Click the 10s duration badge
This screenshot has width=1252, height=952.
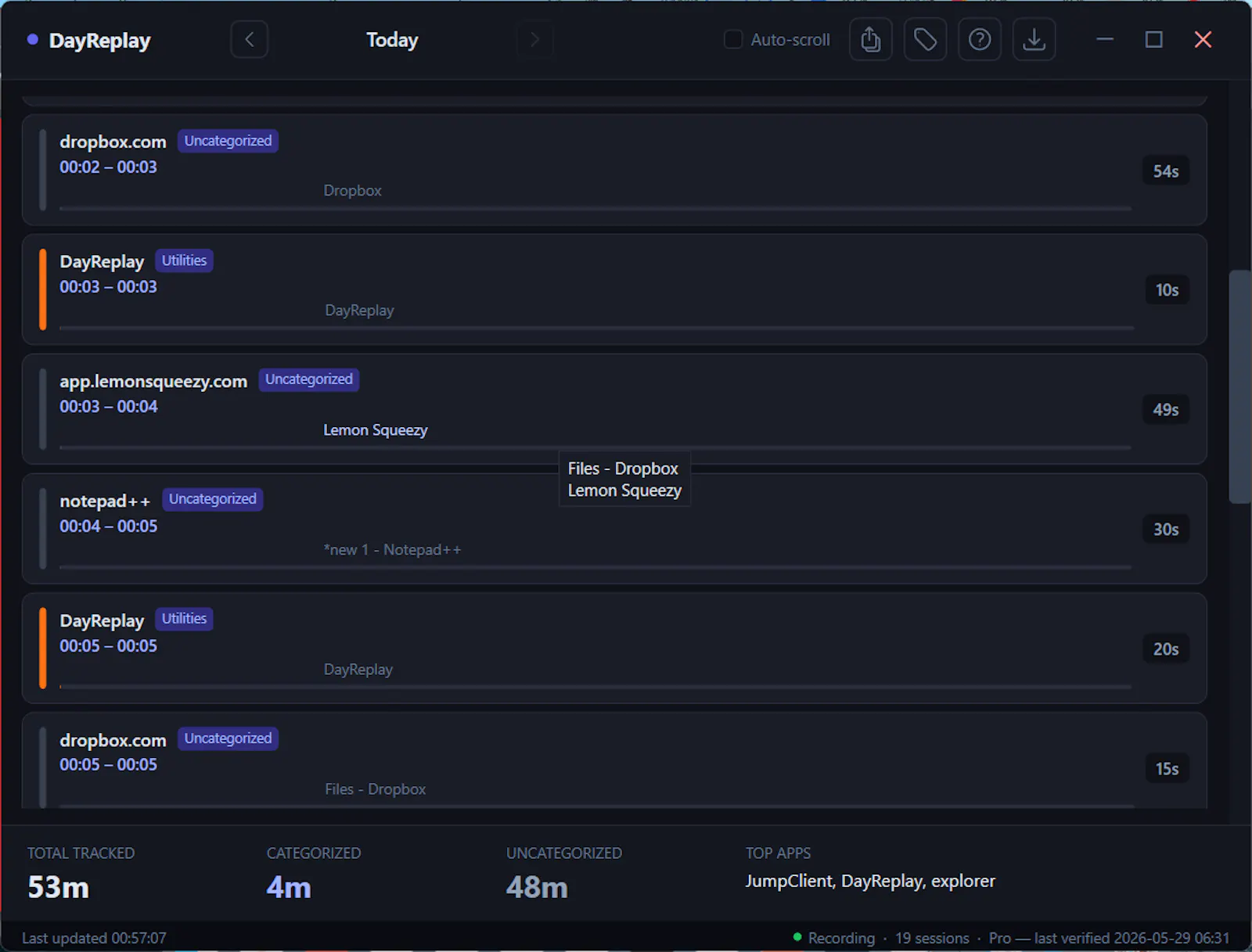coord(1167,290)
